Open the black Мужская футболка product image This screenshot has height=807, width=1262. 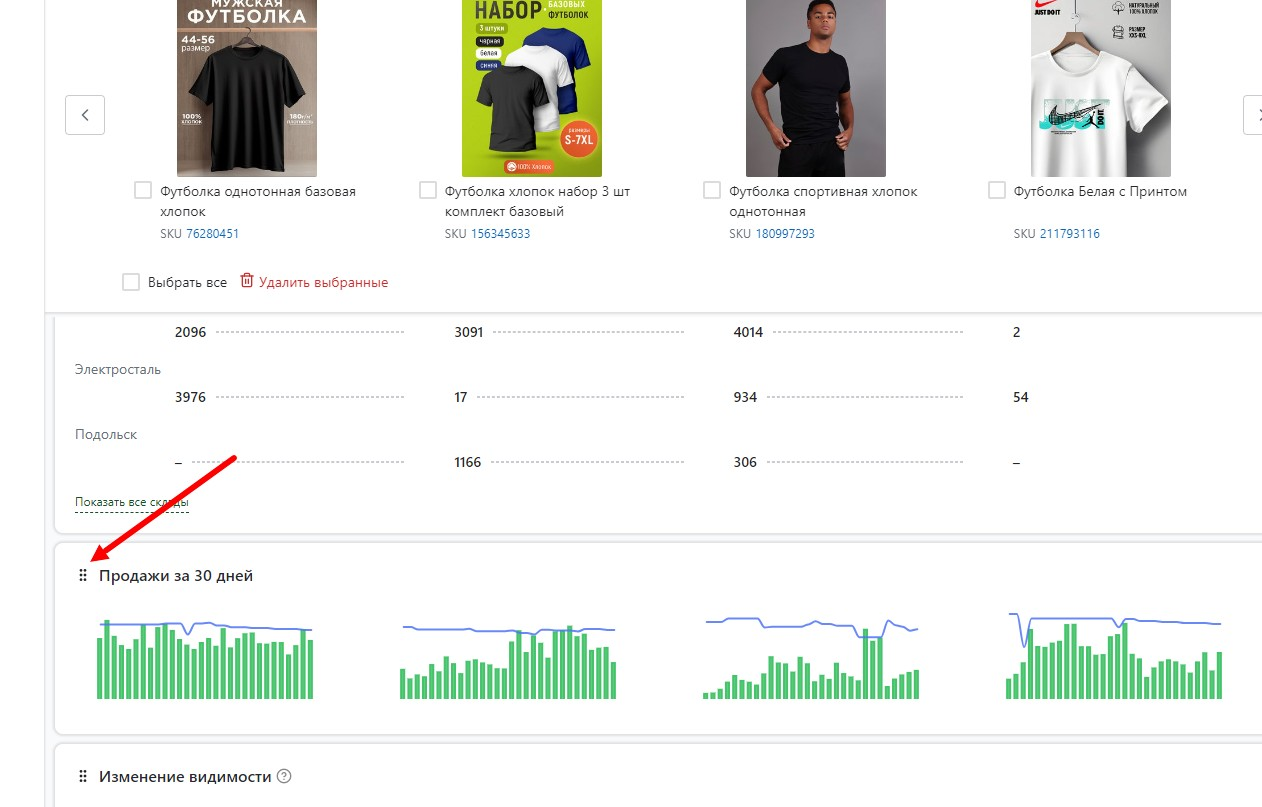coord(247,88)
